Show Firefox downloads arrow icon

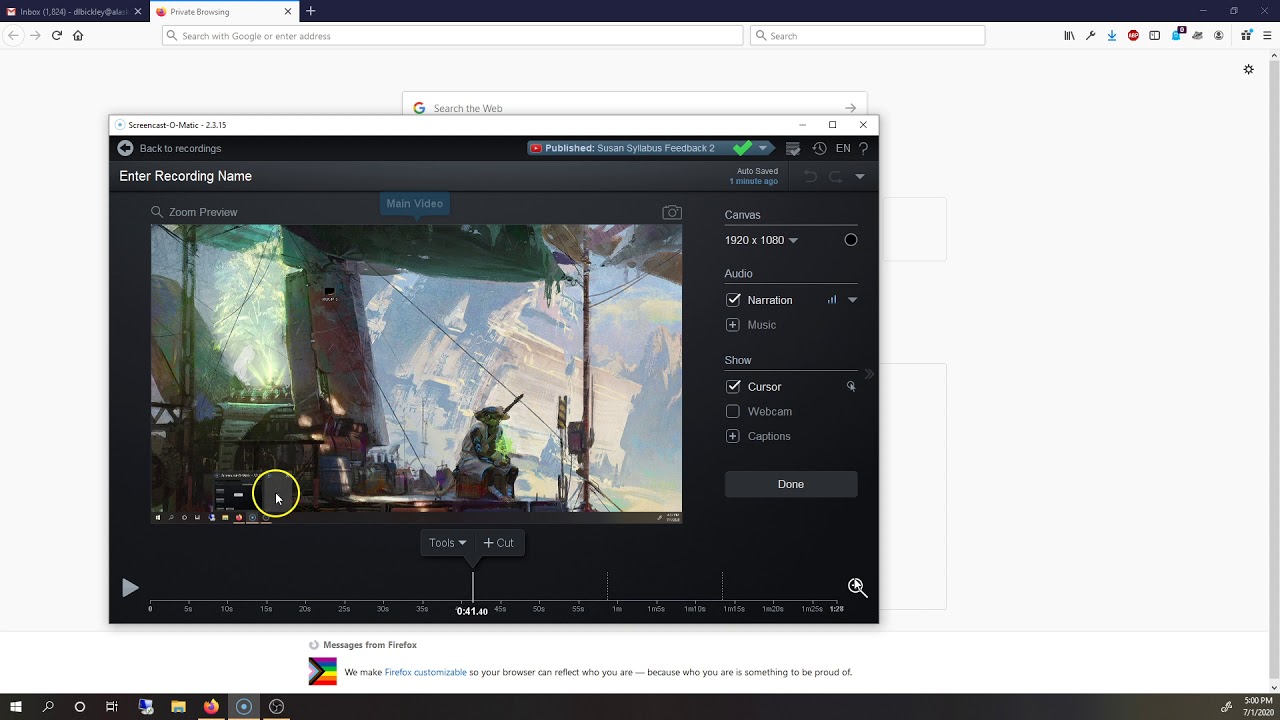click(1112, 35)
